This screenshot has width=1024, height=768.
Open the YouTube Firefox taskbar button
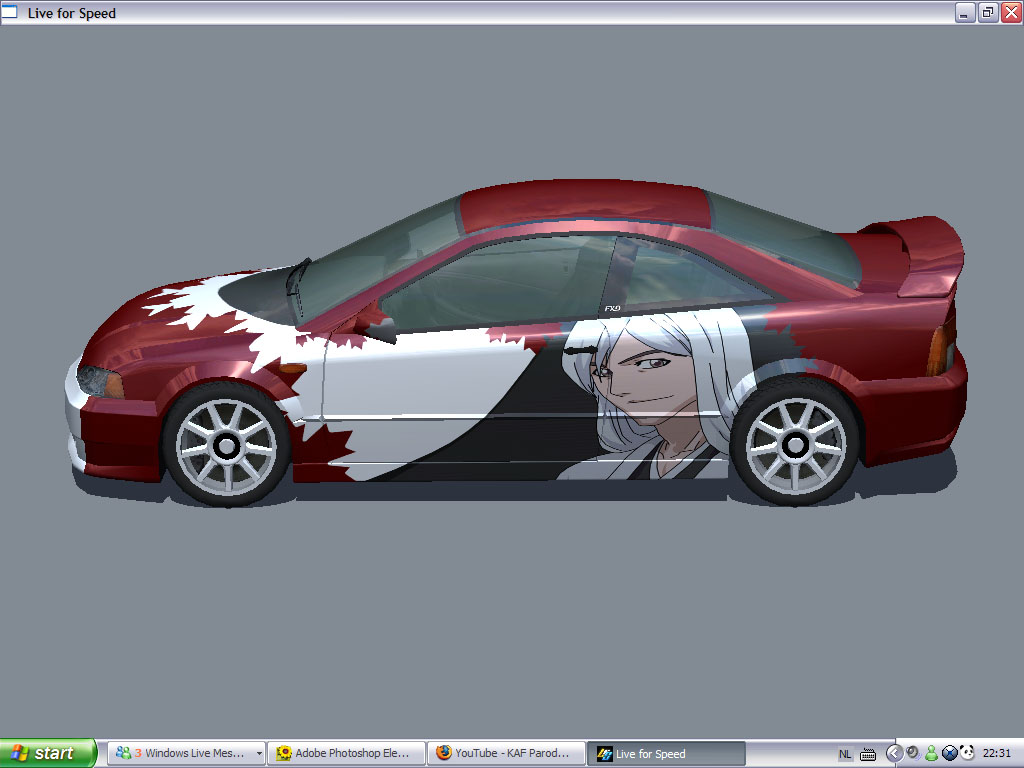506,753
